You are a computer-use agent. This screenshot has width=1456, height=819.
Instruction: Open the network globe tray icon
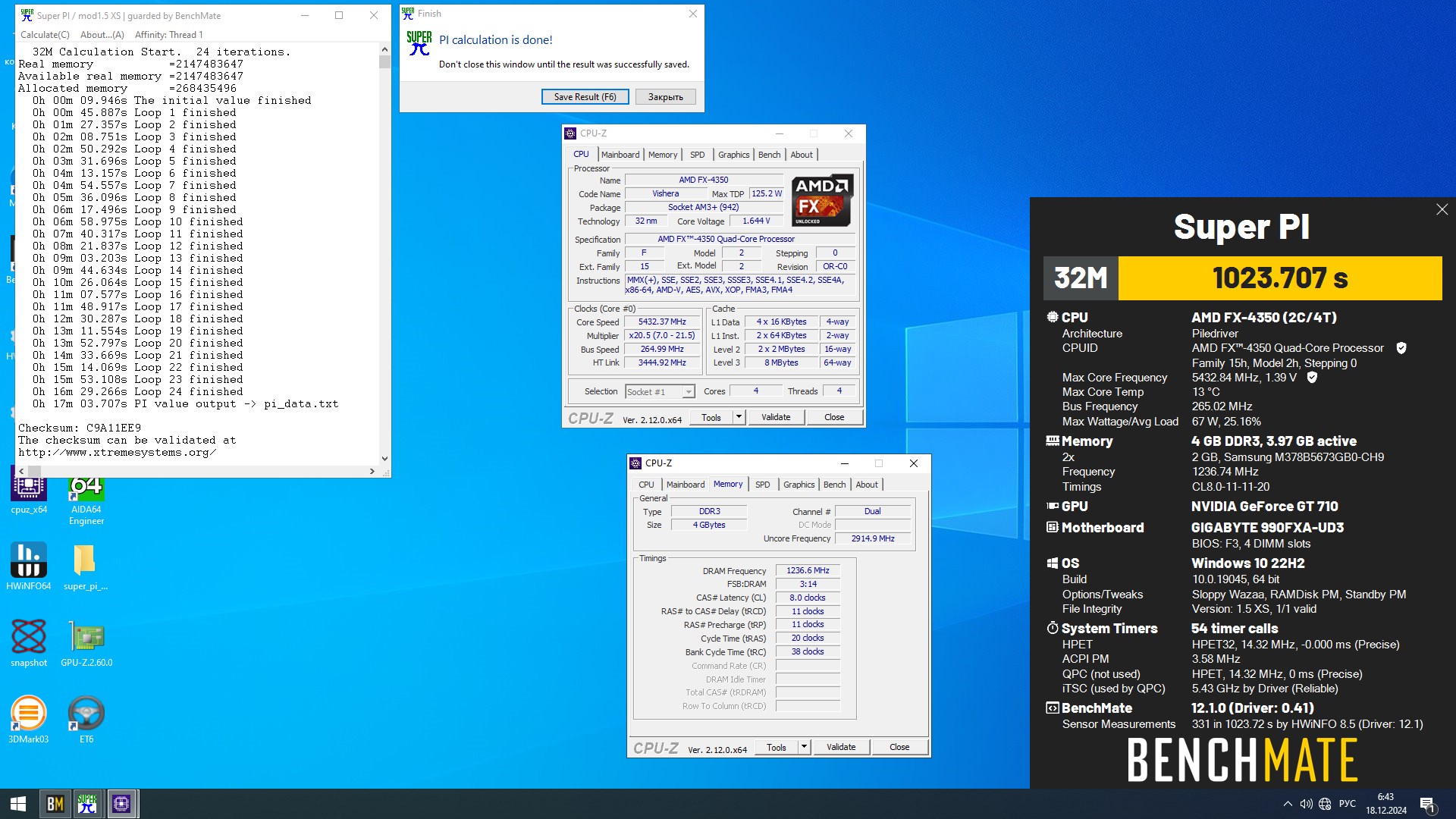[x=1325, y=804]
